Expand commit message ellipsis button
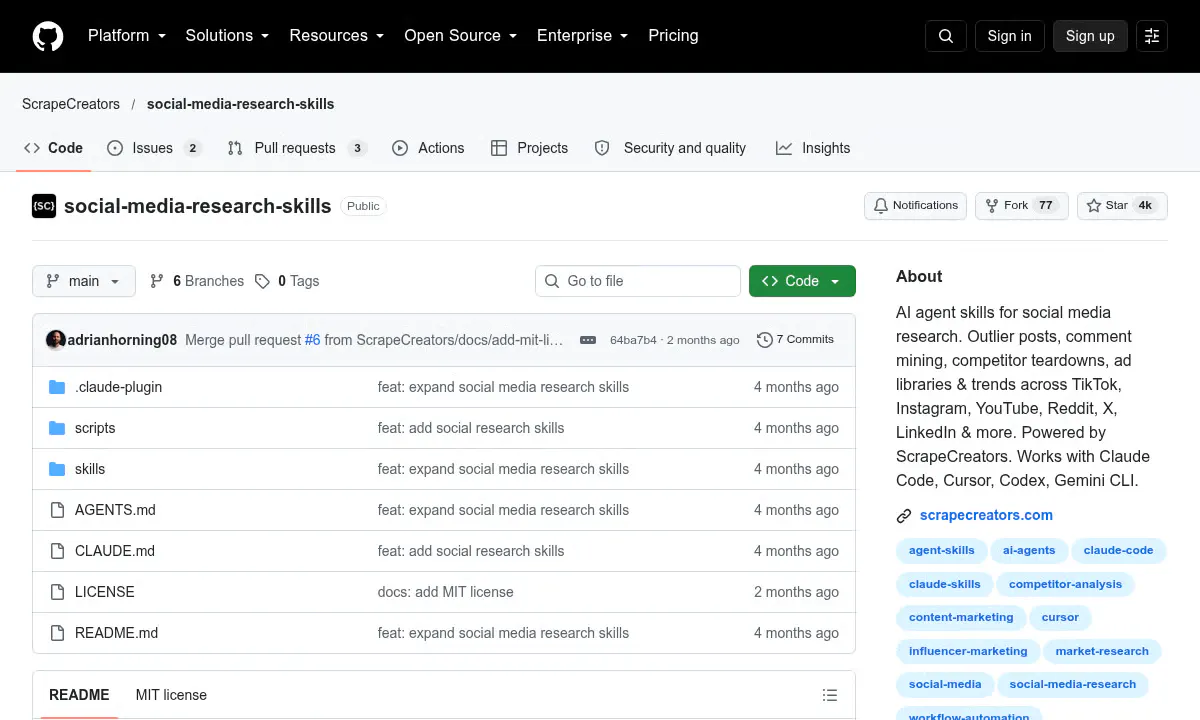The height and width of the screenshot is (720, 1200). click(588, 340)
